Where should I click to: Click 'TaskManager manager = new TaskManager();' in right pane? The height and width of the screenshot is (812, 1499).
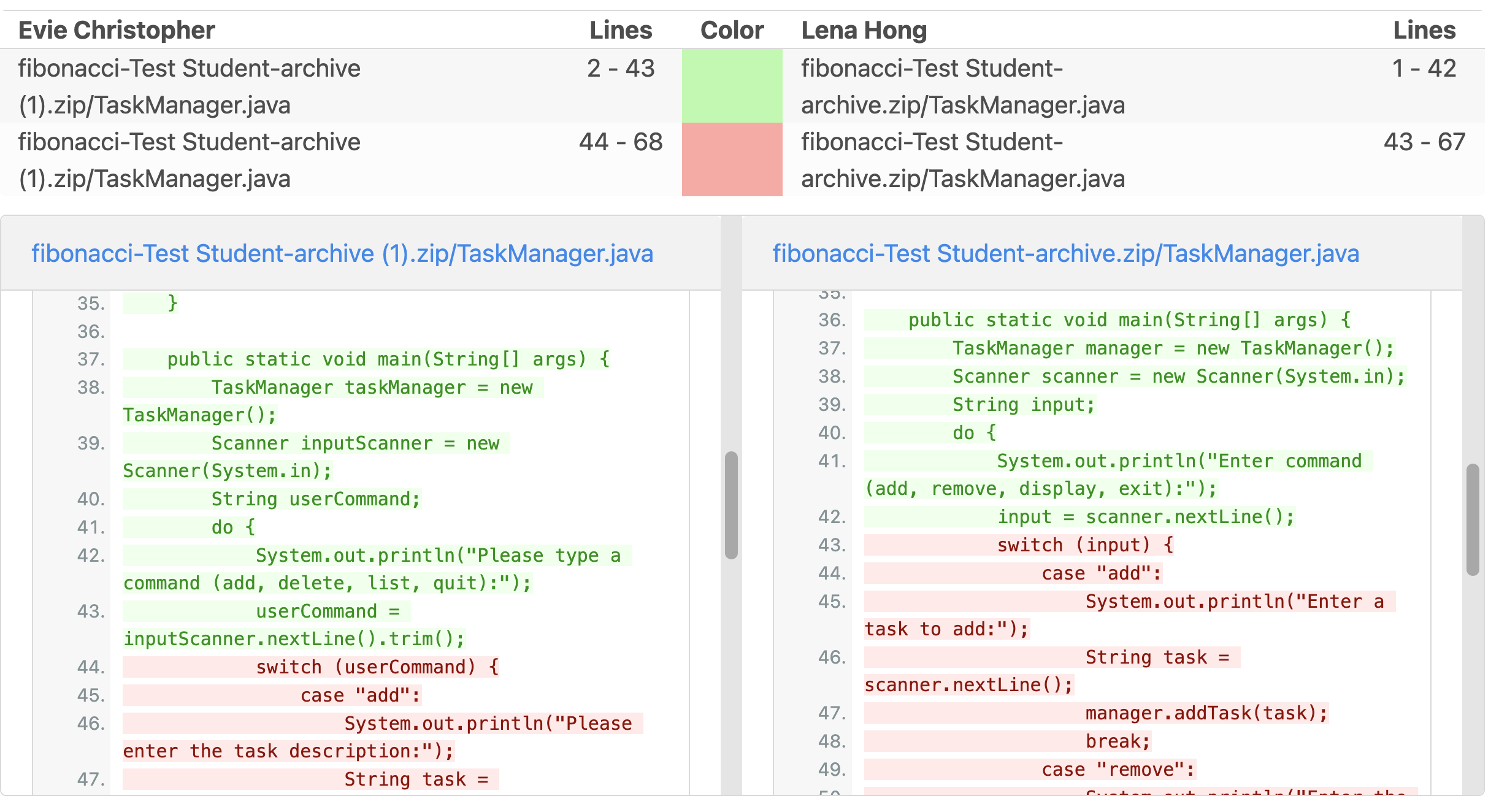coord(1130,348)
